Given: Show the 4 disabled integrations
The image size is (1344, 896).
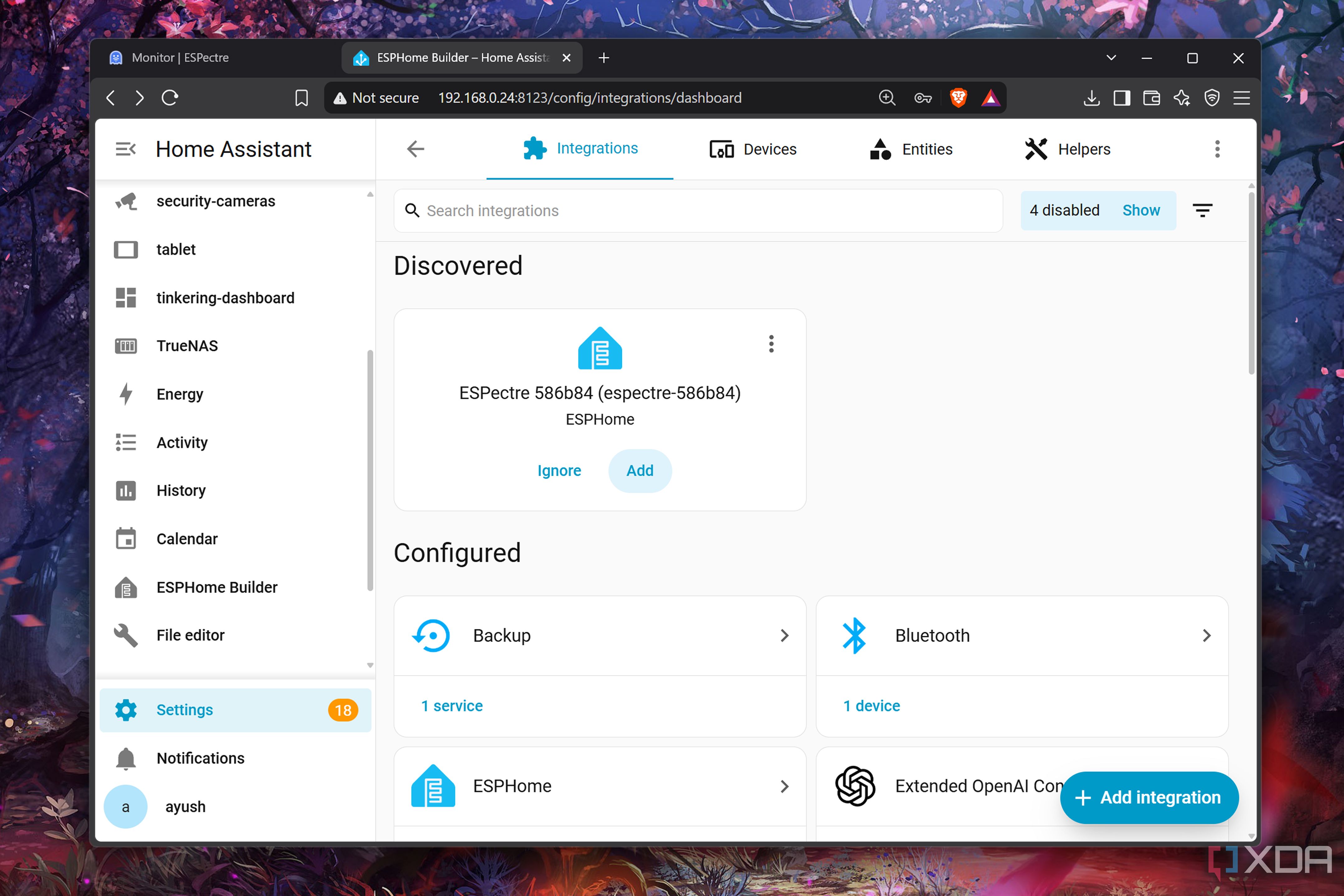Looking at the screenshot, I should (x=1141, y=210).
